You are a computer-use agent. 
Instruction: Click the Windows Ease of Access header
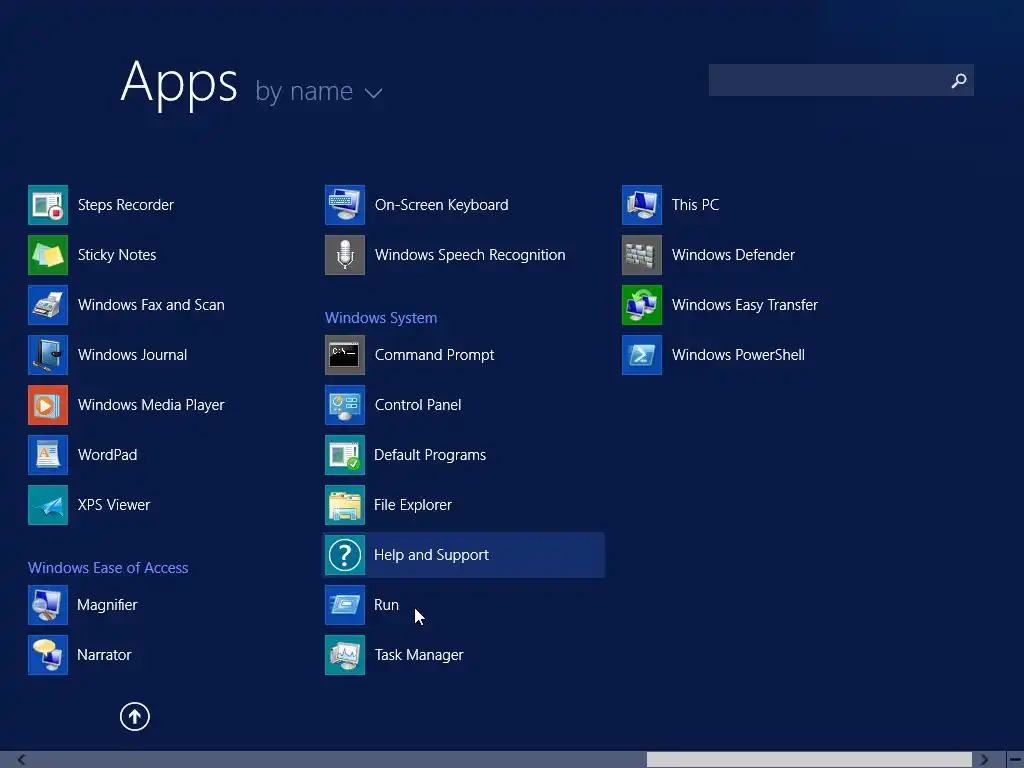[x=108, y=568]
